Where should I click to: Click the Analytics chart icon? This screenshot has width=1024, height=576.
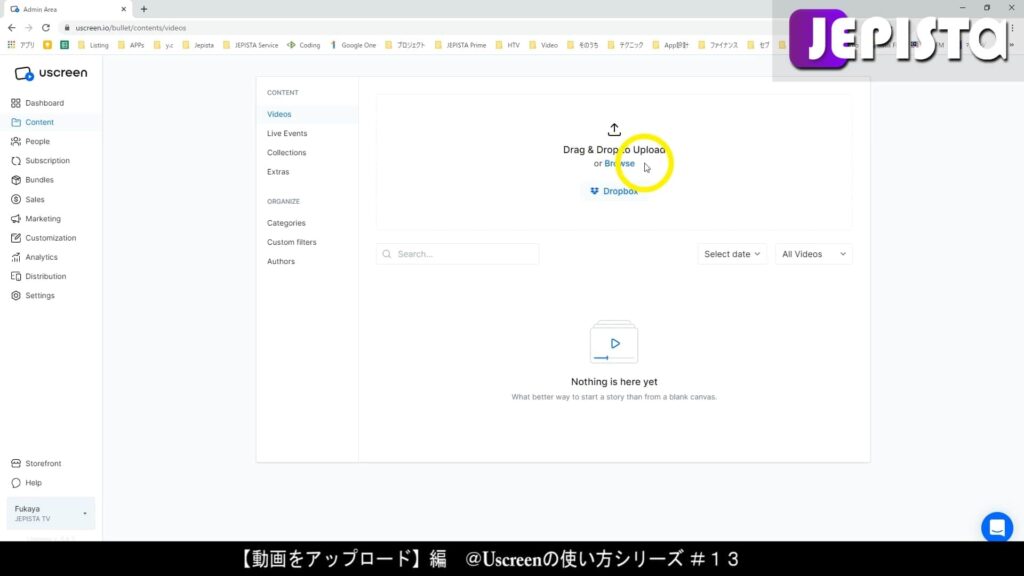16,257
